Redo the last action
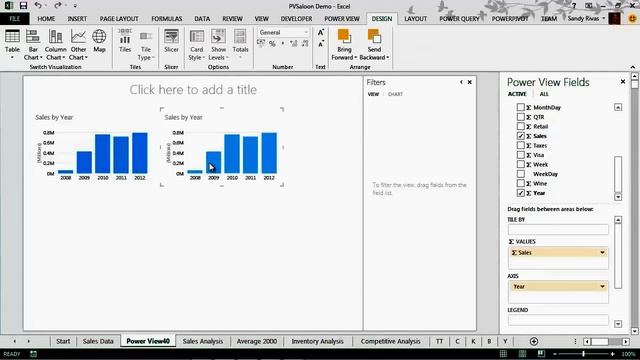Viewport: 640px width, 360px height. (x=58, y=5)
